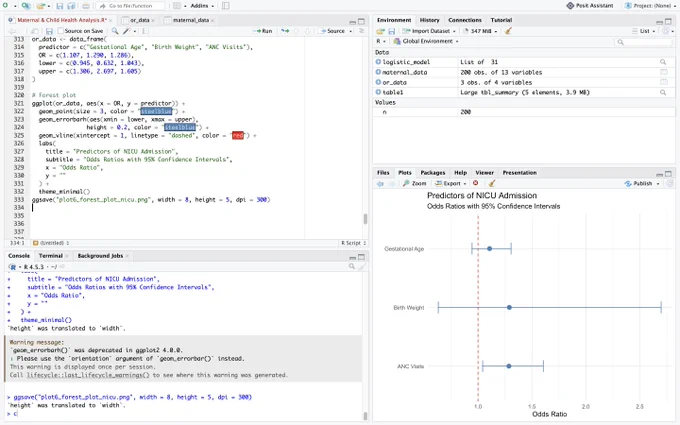The height and width of the screenshot is (425, 680).
Task: Click Go to file/function search field
Action: tap(130, 6)
